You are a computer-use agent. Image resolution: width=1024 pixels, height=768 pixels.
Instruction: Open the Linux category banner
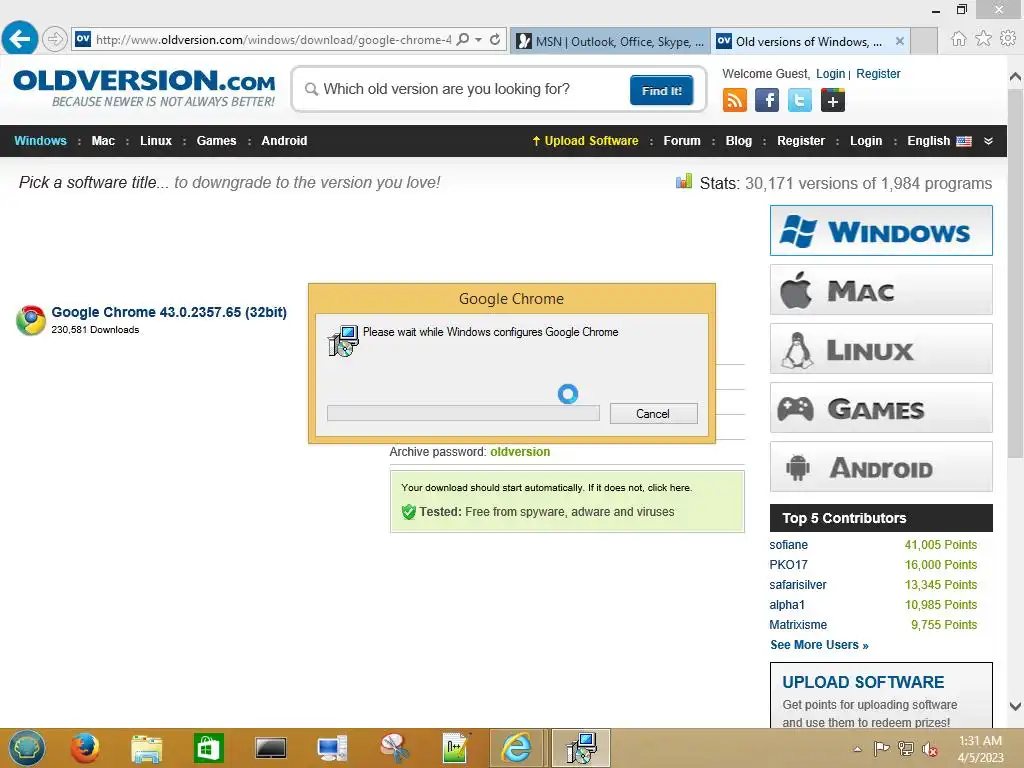pos(881,349)
